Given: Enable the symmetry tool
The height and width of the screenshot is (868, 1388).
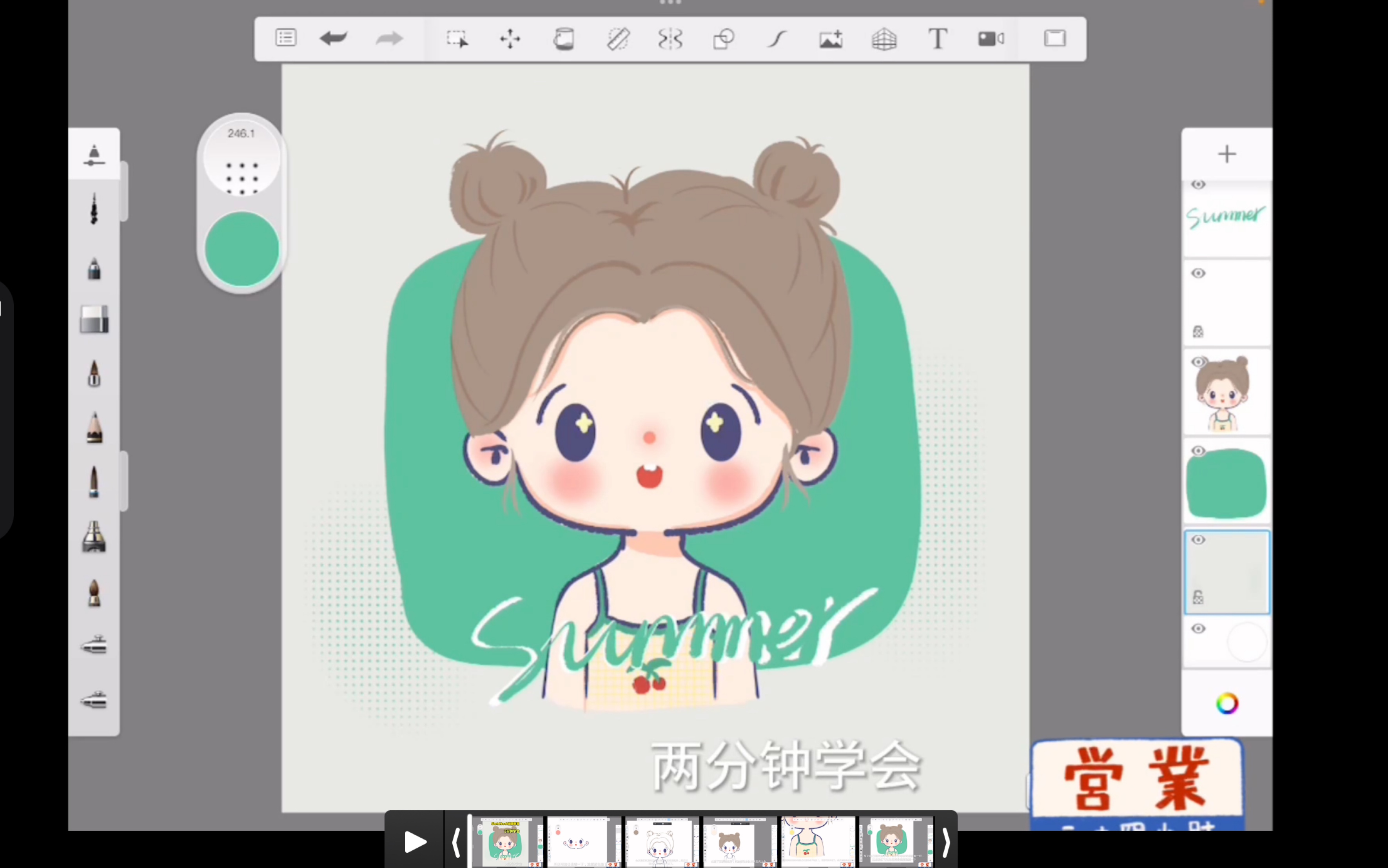Looking at the screenshot, I should click(670, 39).
